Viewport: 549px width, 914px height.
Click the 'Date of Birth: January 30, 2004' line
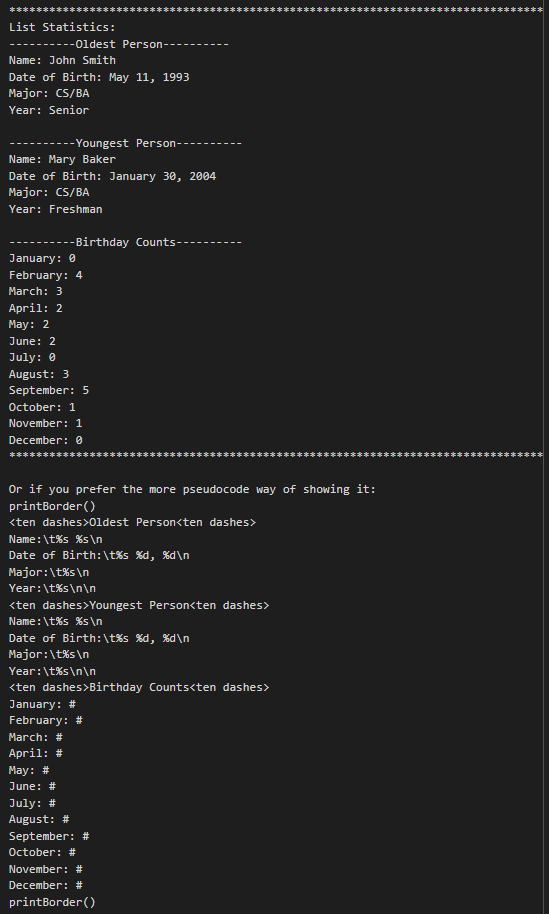112,176
